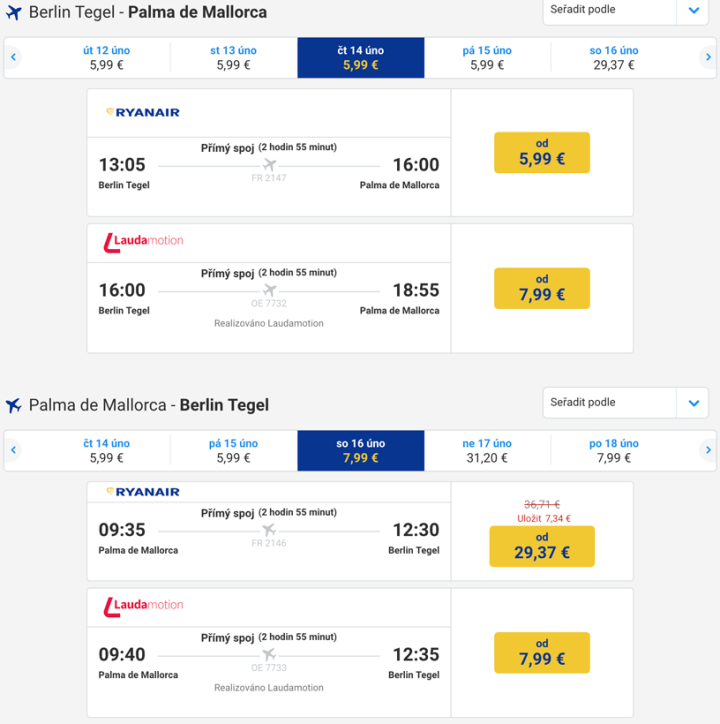The width and height of the screenshot is (720, 724).
Task: Click the Laudamotion logo on outbound flight
Action: (143, 241)
